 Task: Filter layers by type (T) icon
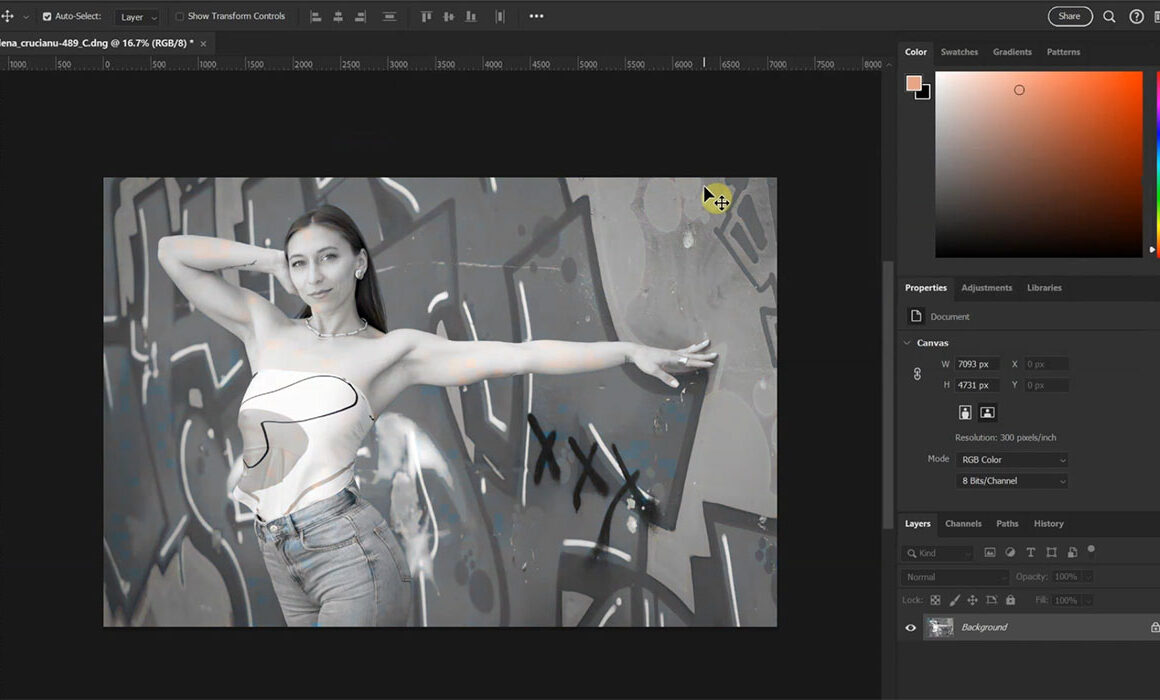point(1030,552)
